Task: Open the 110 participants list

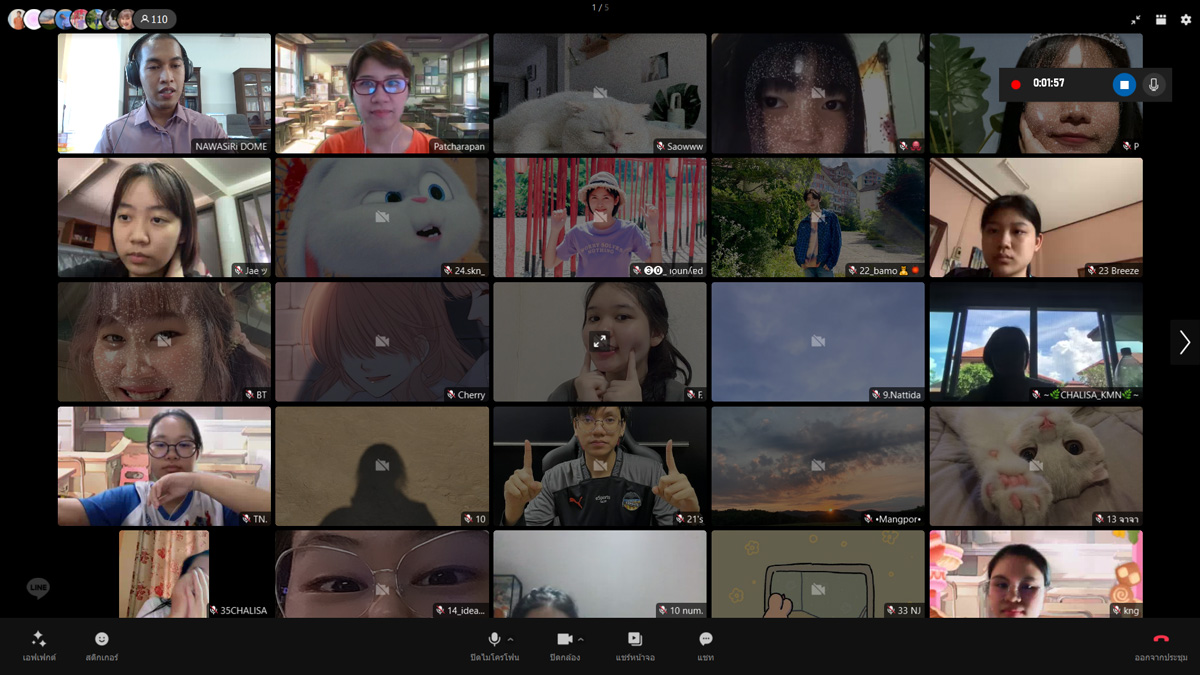Action: pyautogui.click(x=154, y=19)
